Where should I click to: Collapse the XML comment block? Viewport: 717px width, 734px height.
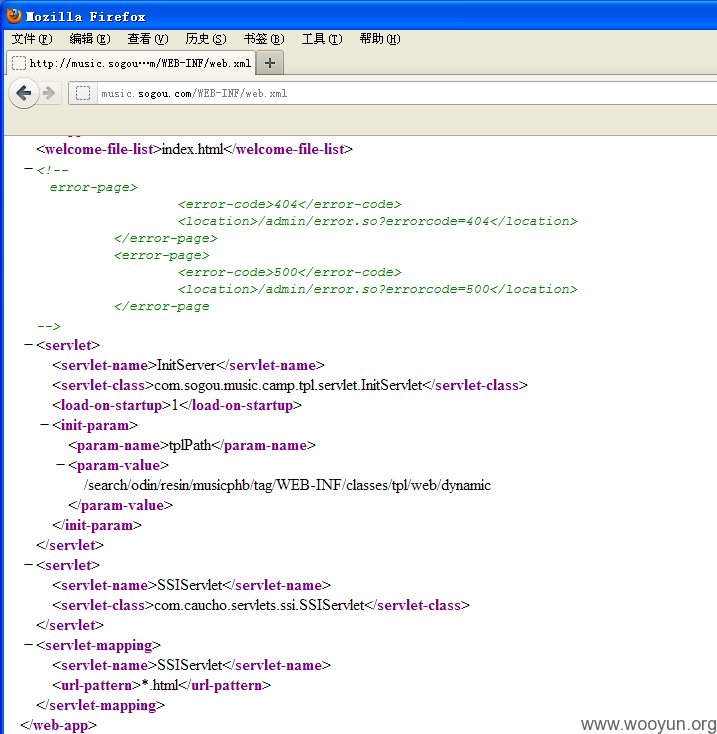[29, 169]
